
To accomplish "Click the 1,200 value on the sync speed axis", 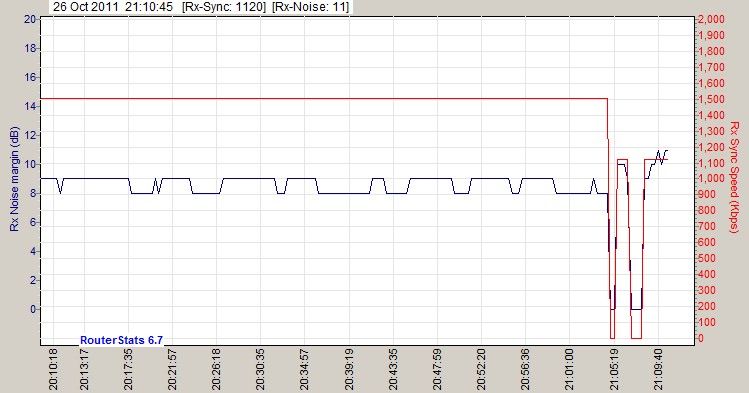I will pyautogui.click(x=711, y=147).
